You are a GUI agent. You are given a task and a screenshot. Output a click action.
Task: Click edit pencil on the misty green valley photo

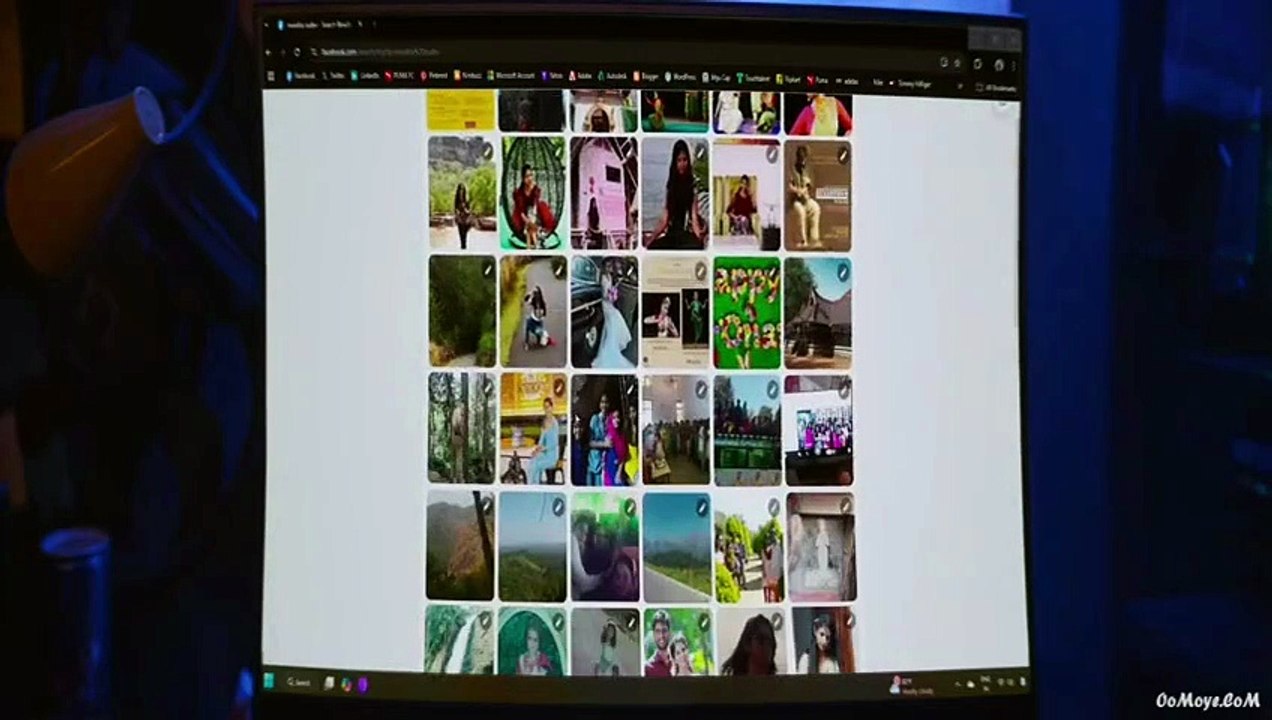558,506
